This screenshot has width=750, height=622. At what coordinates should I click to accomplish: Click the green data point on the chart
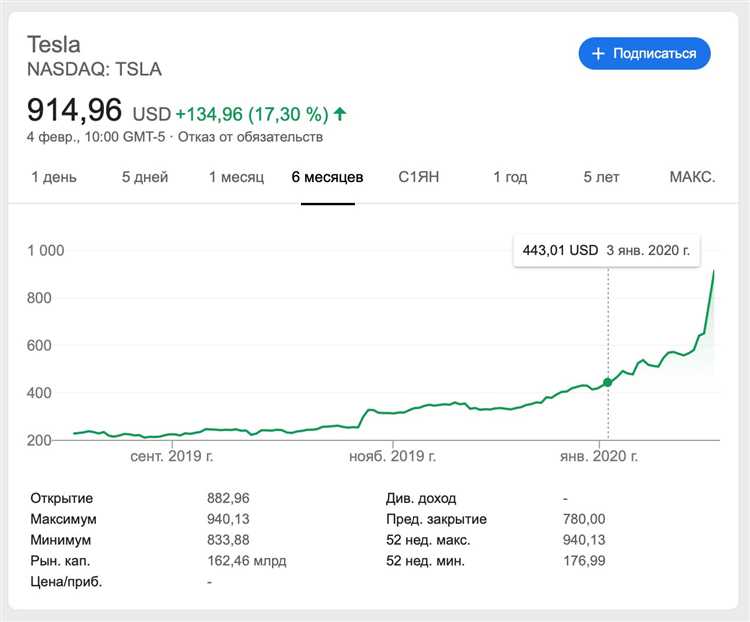point(607,382)
